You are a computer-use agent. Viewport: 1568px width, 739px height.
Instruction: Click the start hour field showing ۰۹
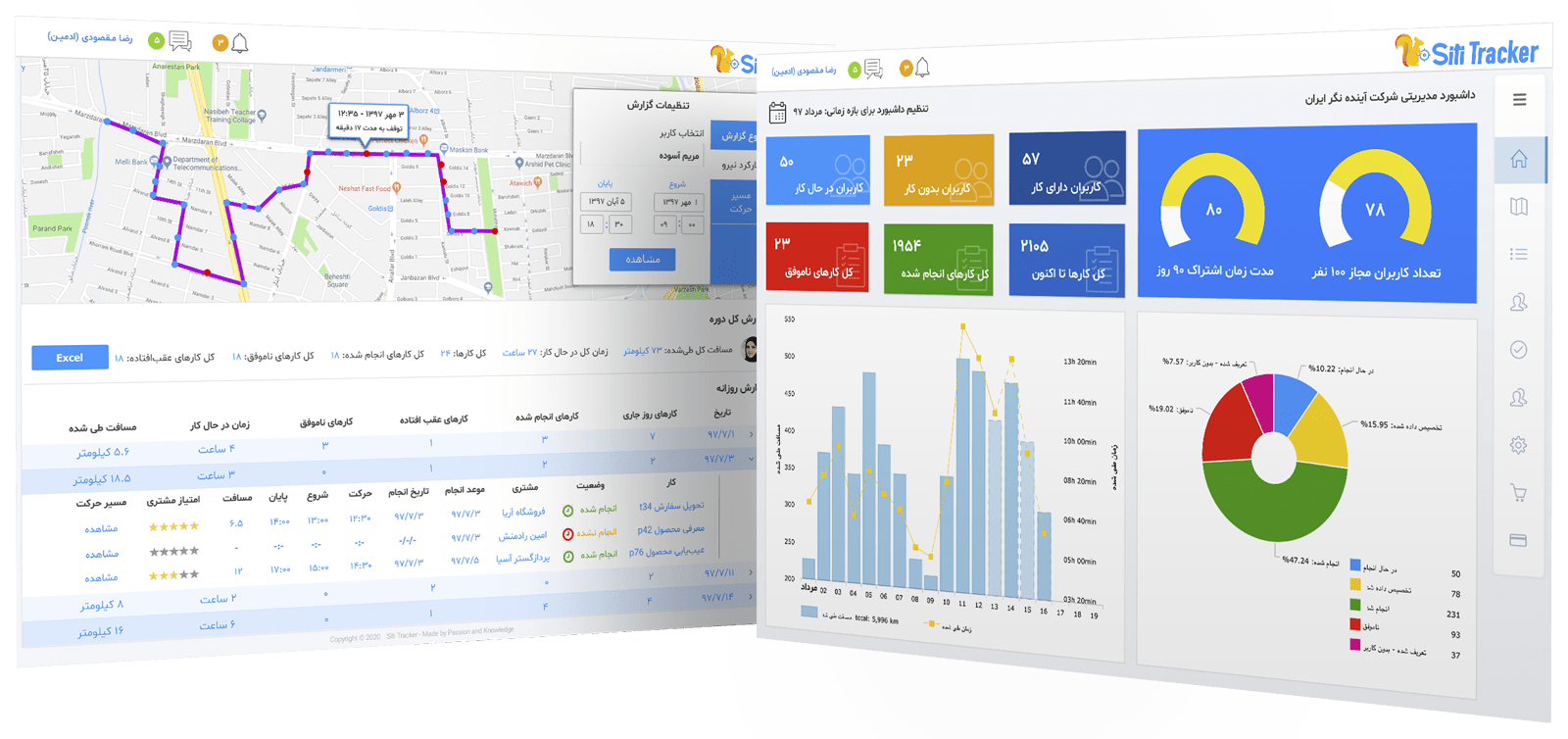click(664, 225)
